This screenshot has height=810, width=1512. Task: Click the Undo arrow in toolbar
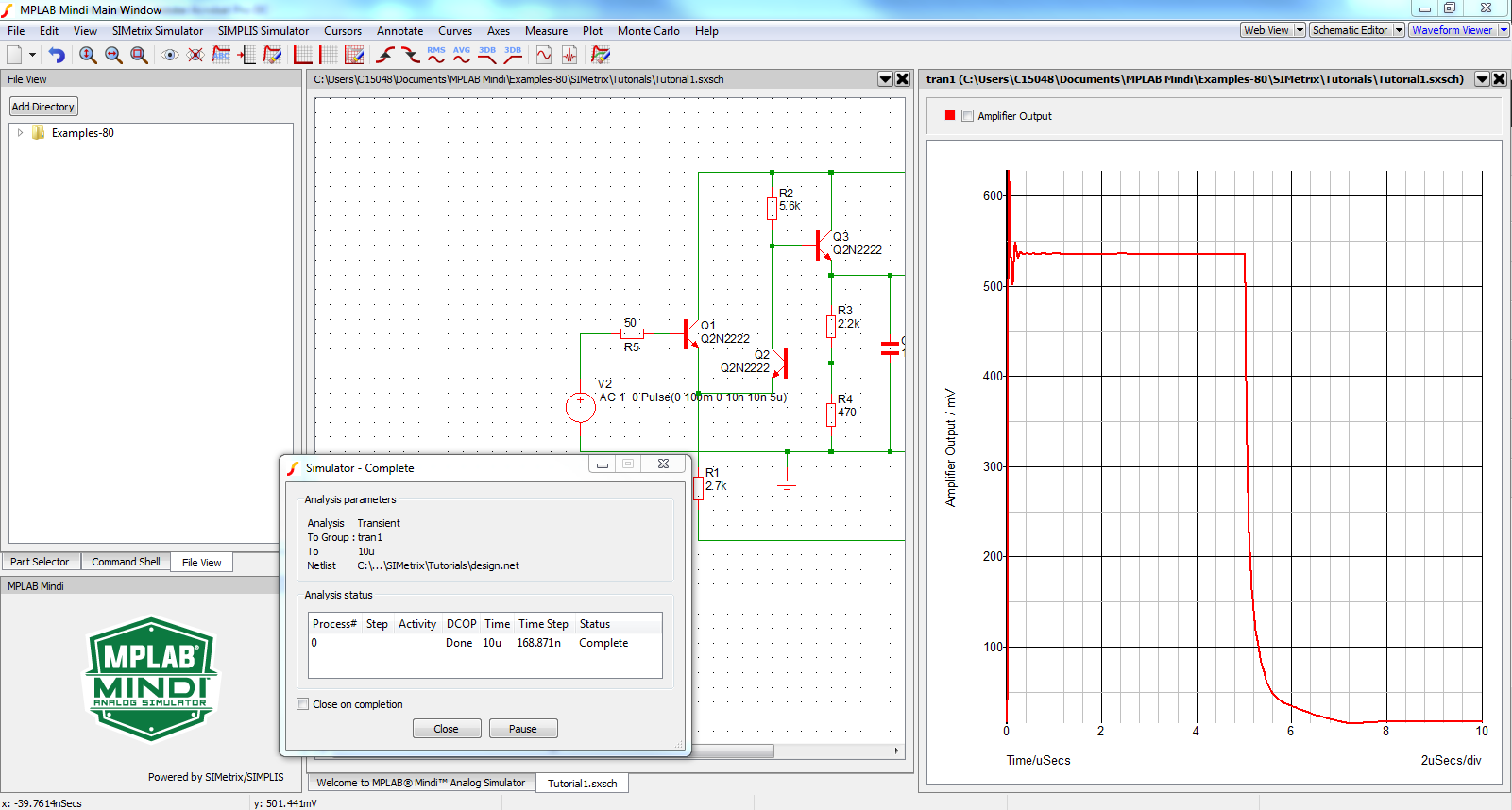[x=57, y=56]
